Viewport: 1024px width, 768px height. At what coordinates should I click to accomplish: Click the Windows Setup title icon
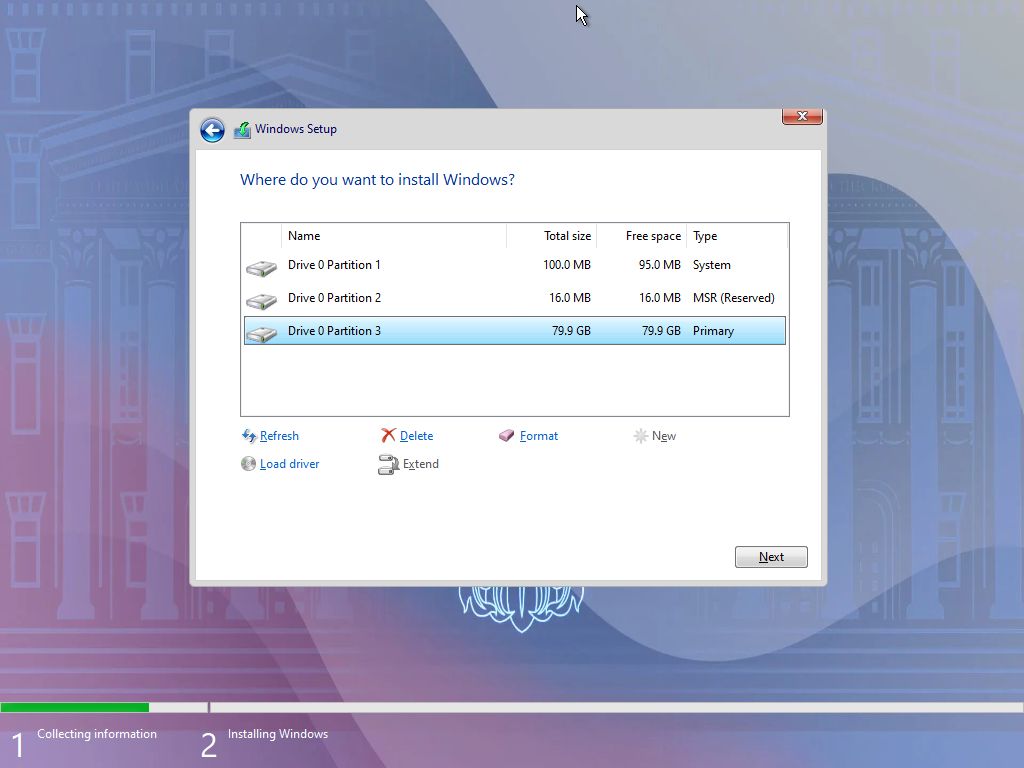(242, 130)
